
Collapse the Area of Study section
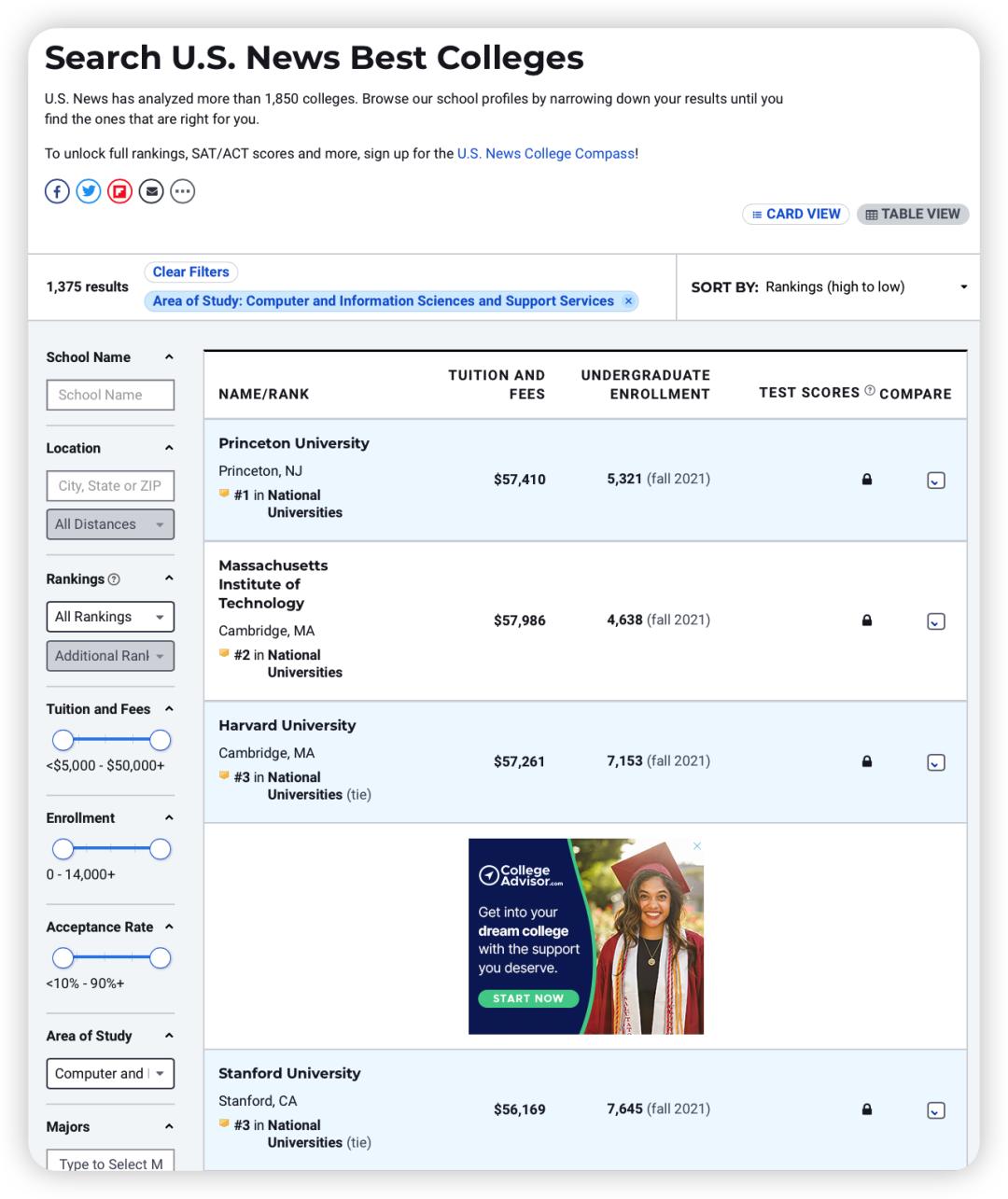pos(169,1036)
